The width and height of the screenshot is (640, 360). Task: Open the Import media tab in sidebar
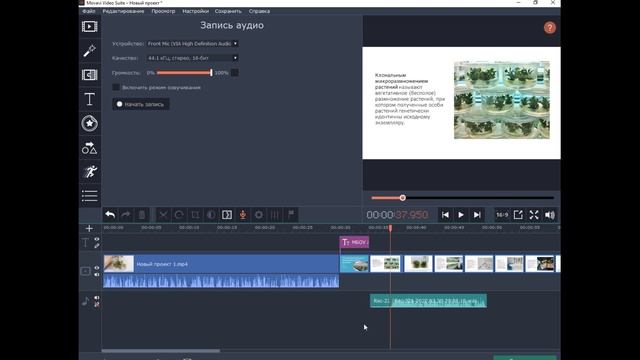coord(89,27)
